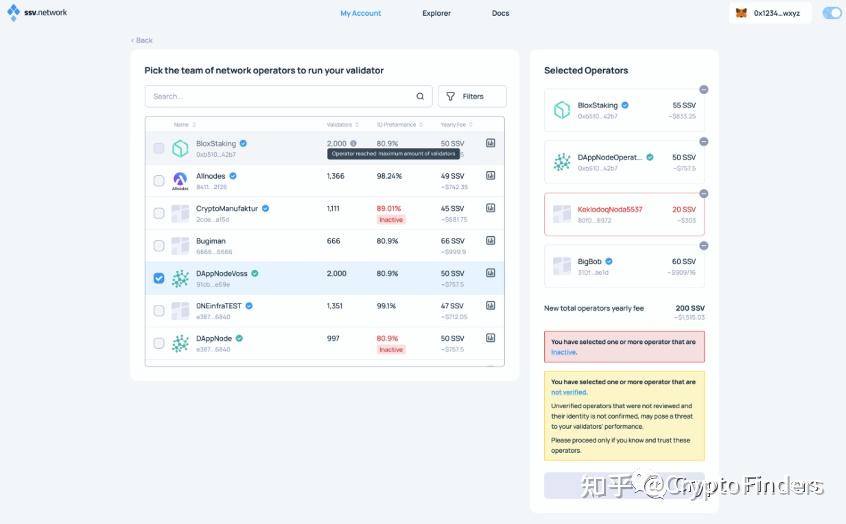Click the verified badge next to BigBob
The height and width of the screenshot is (524, 846).
tap(609, 261)
